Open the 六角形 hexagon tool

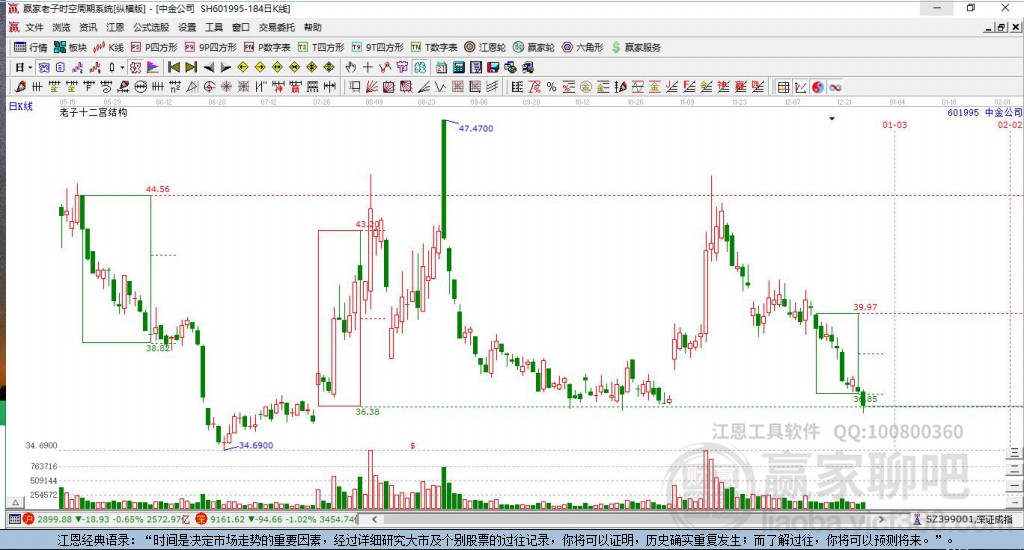(x=583, y=47)
